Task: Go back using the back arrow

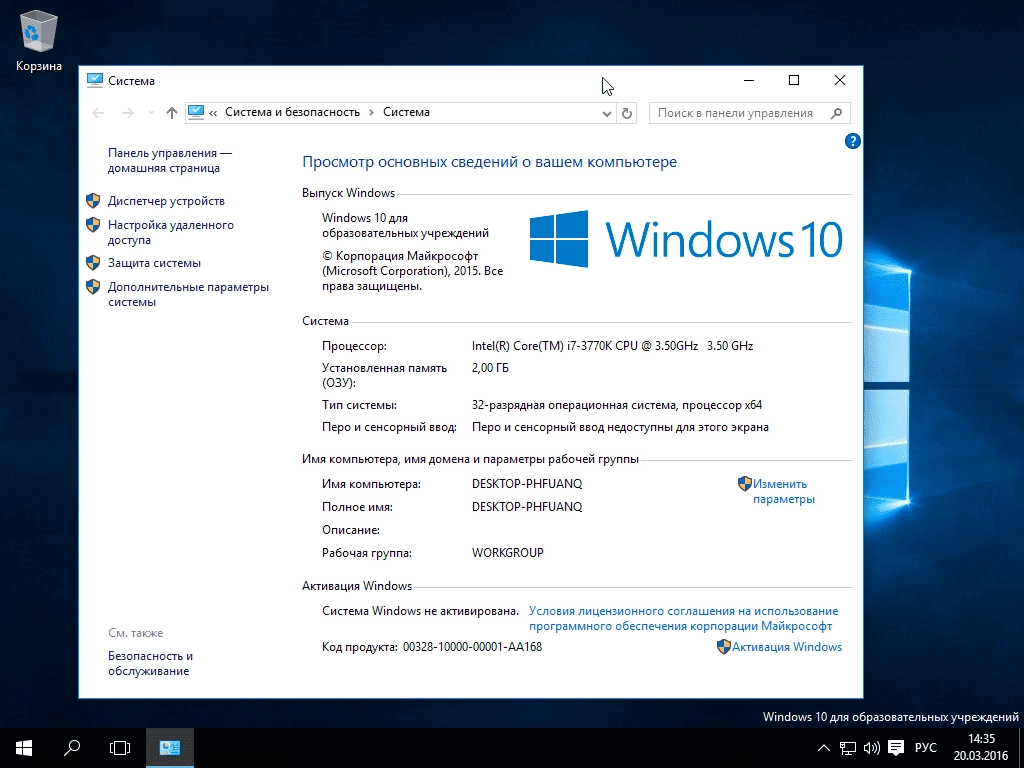Action: 98,113
